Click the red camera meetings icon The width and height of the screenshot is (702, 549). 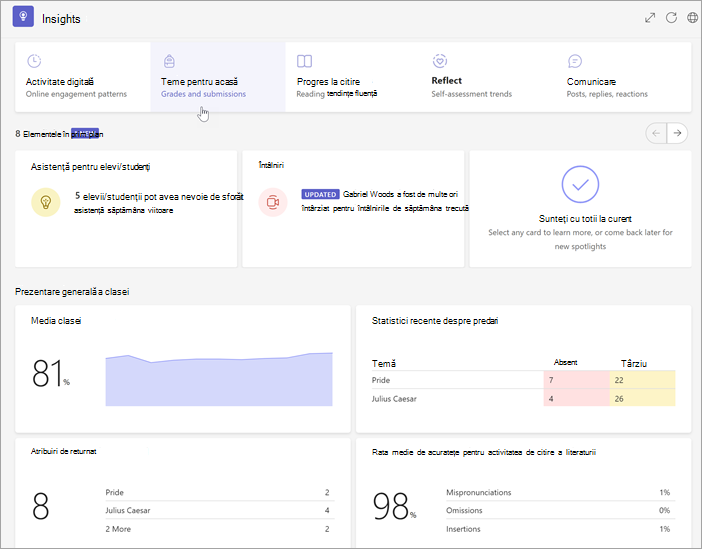(x=273, y=202)
